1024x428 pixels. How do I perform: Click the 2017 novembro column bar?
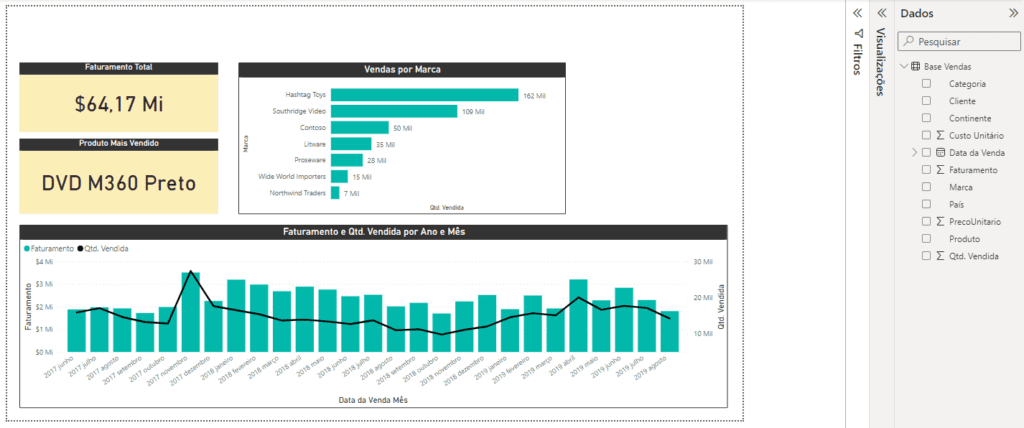[191, 312]
